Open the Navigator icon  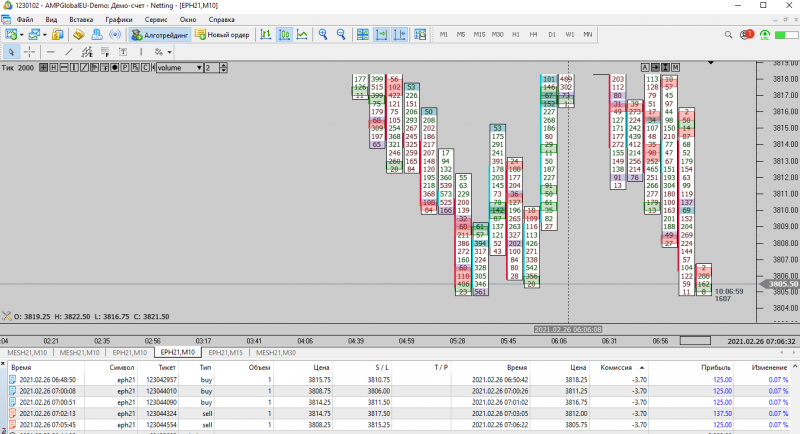pyautogui.click(x=96, y=35)
